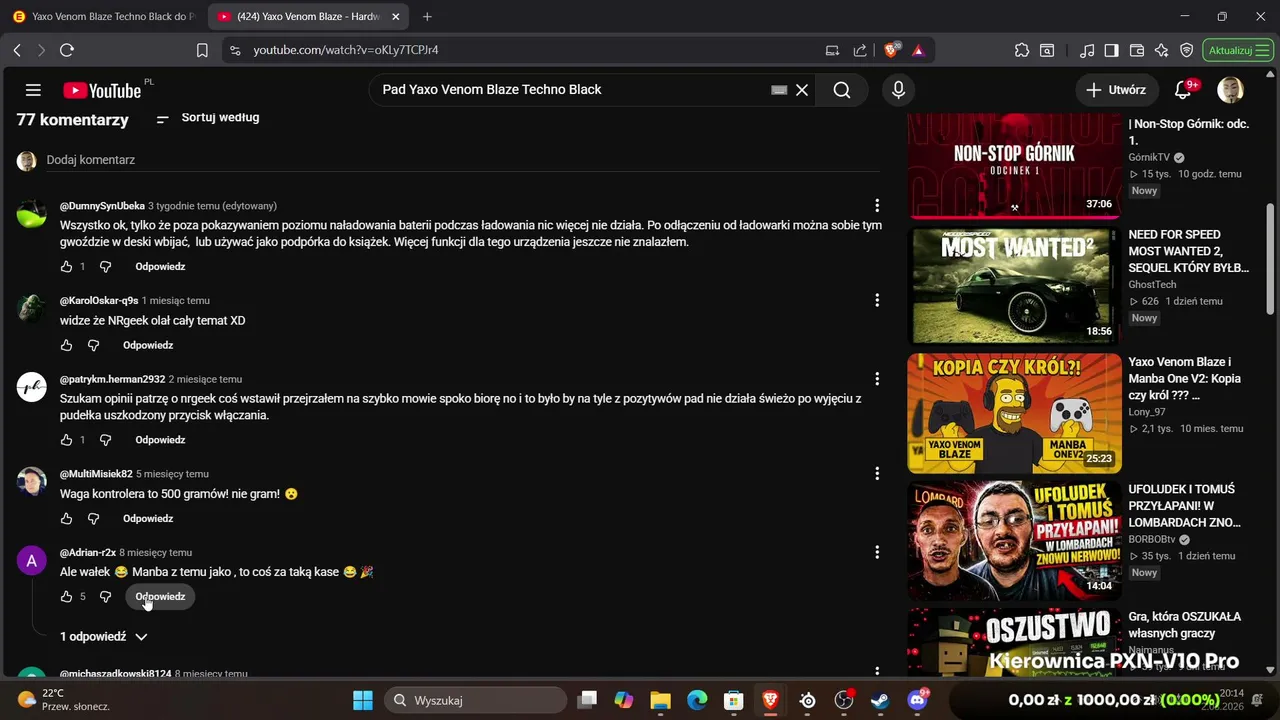Click Odpowiedz under @DumnySynUbeka's comment

click(x=161, y=267)
